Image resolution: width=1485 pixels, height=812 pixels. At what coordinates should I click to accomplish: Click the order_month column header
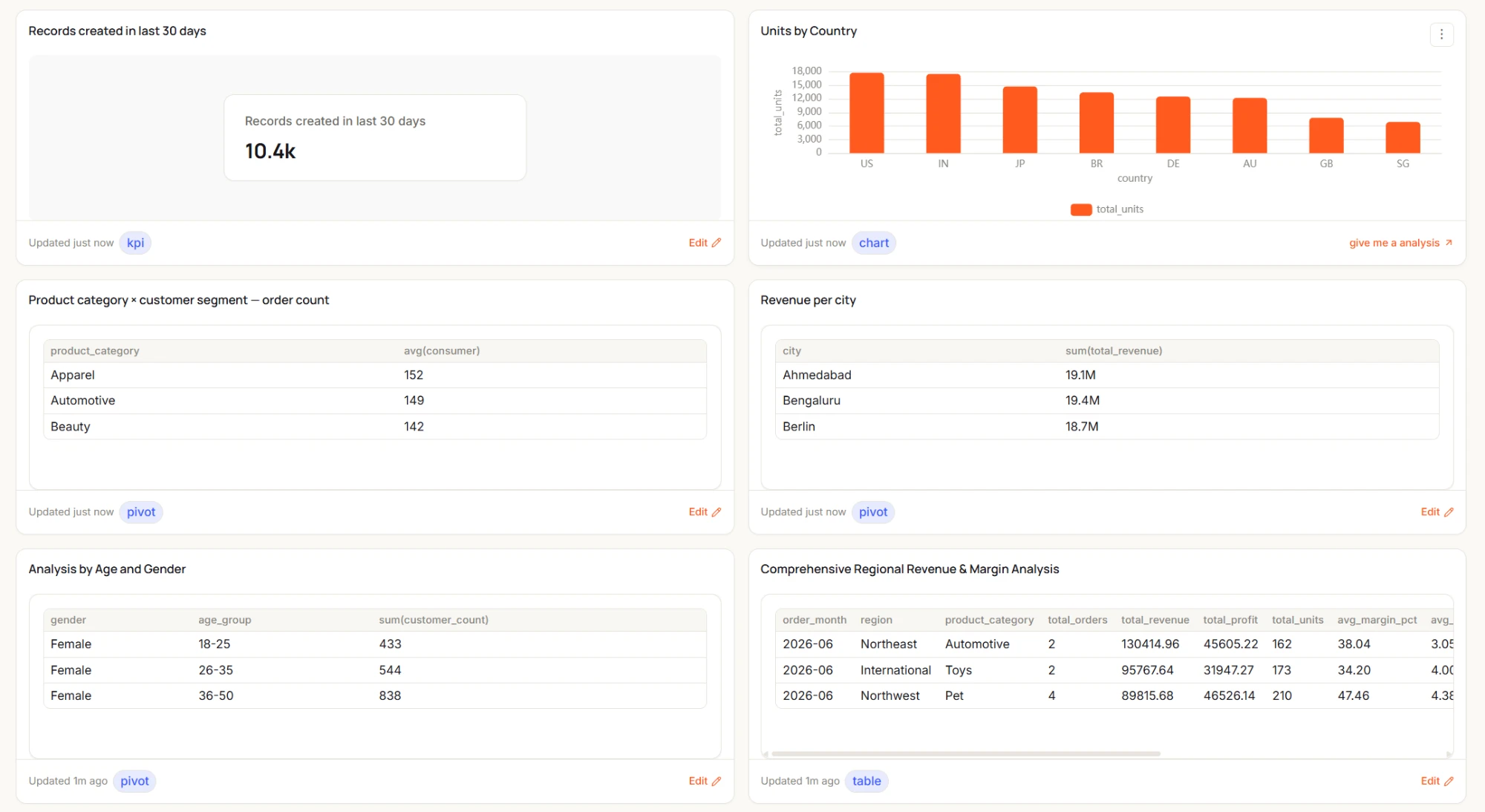815,620
